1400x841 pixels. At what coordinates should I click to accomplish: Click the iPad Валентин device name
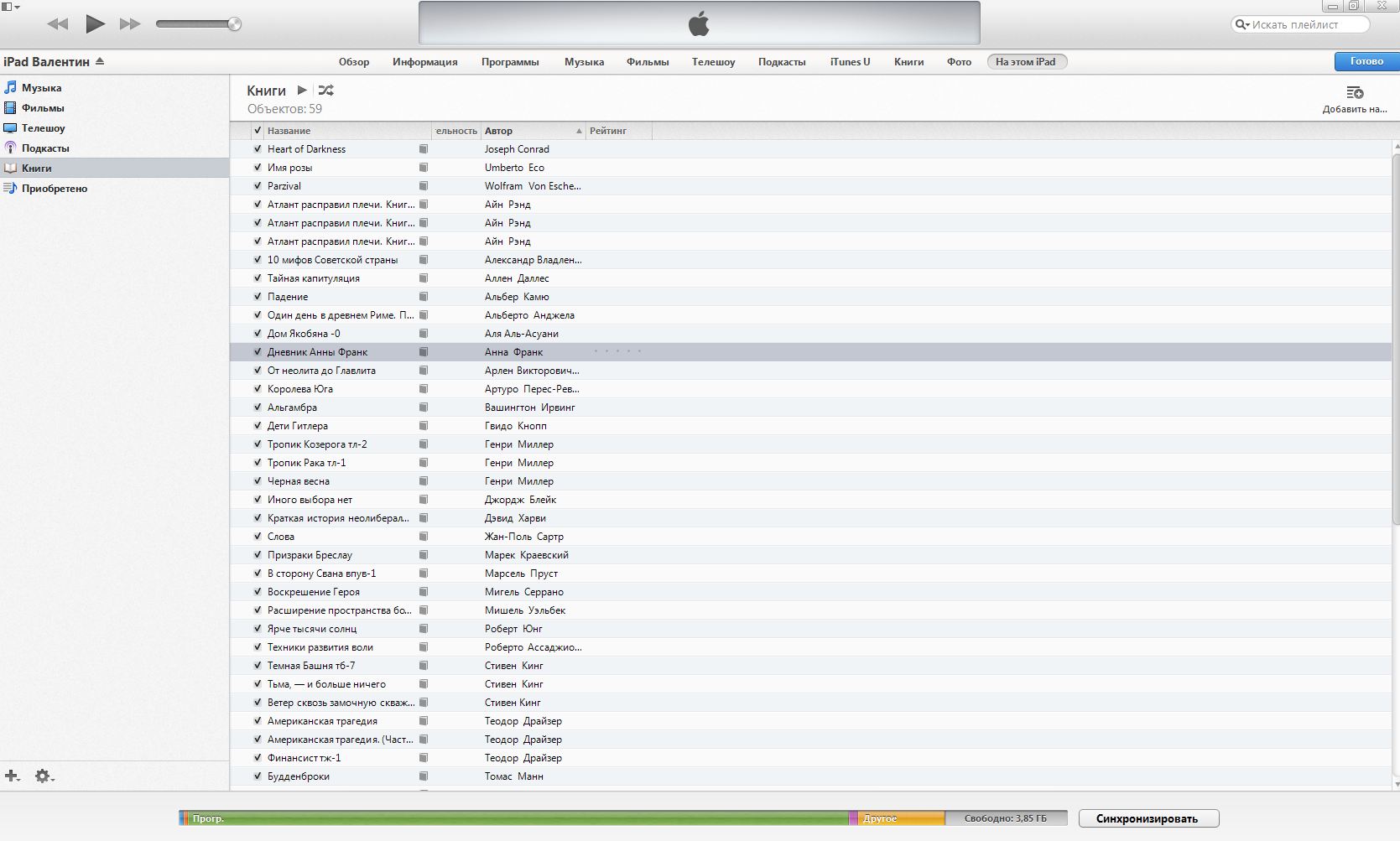(46, 61)
